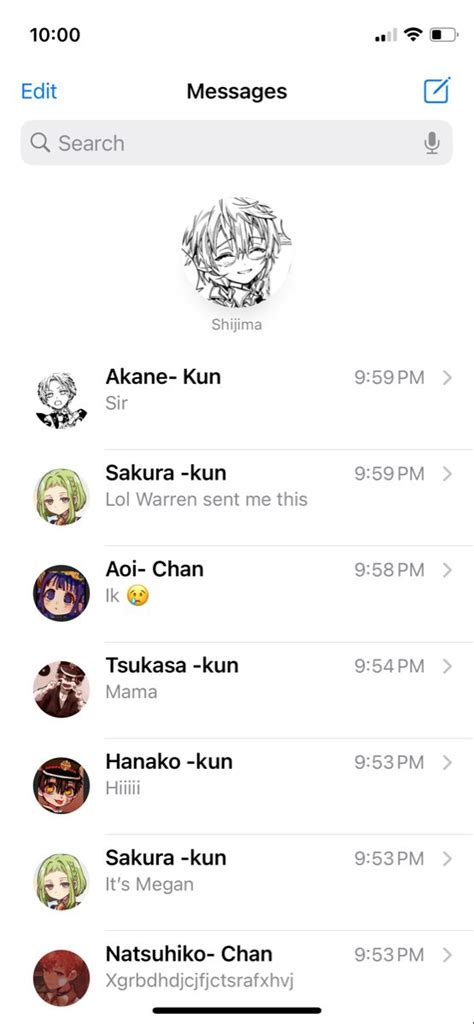This screenshot has height=1024, width=474.
Task: Tap the home indicator bar
Action: coord(237,1010)
